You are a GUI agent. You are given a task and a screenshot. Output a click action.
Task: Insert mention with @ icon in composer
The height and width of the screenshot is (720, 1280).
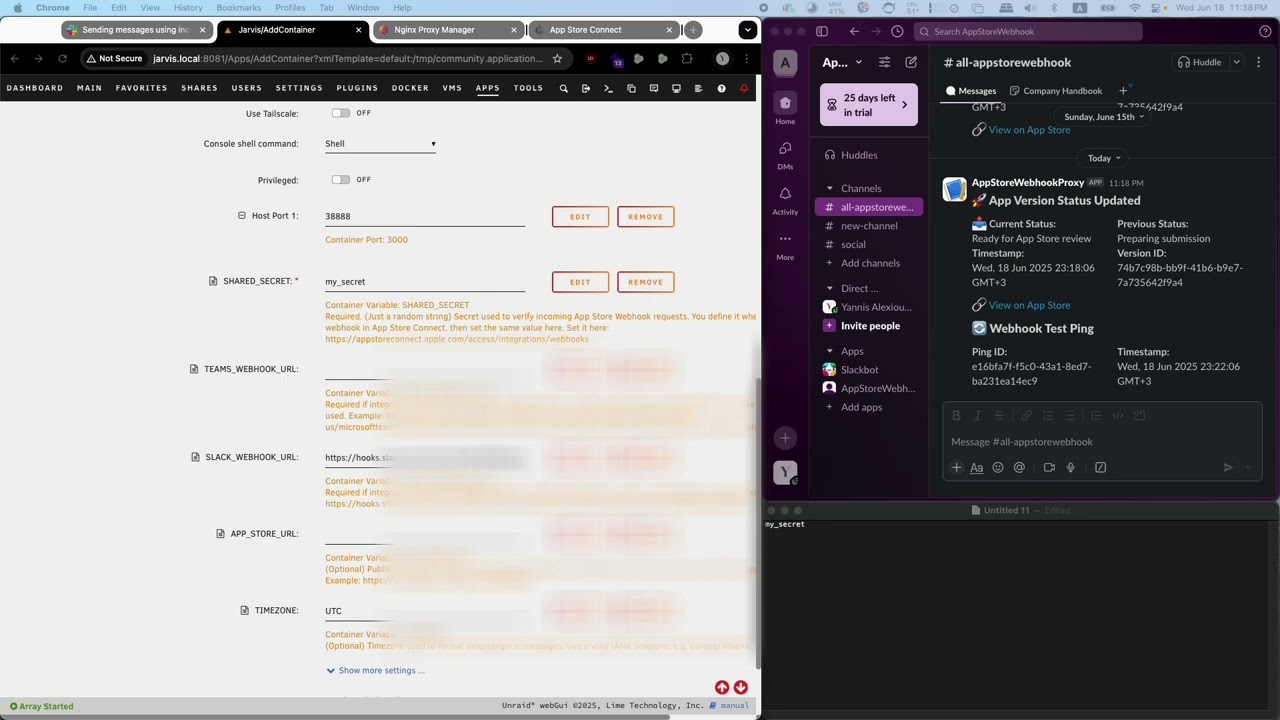click(x=1019, y=467)
